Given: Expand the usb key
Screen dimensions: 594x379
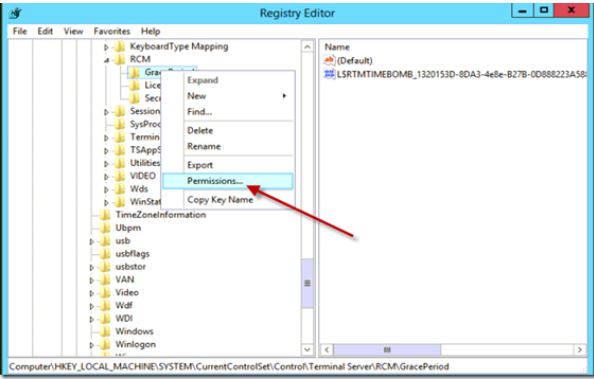Looking at the screenshot, I should pyautogui.click(x=92, y=241).
